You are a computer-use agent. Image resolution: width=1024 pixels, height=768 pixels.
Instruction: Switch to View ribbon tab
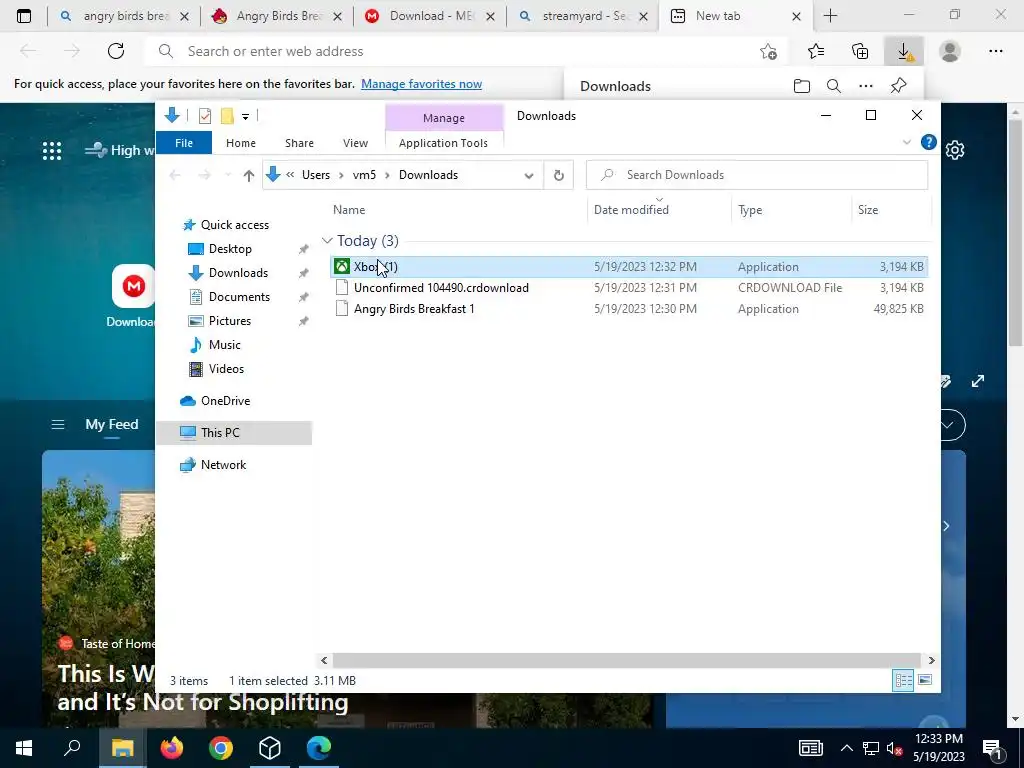tap(355, 143)
